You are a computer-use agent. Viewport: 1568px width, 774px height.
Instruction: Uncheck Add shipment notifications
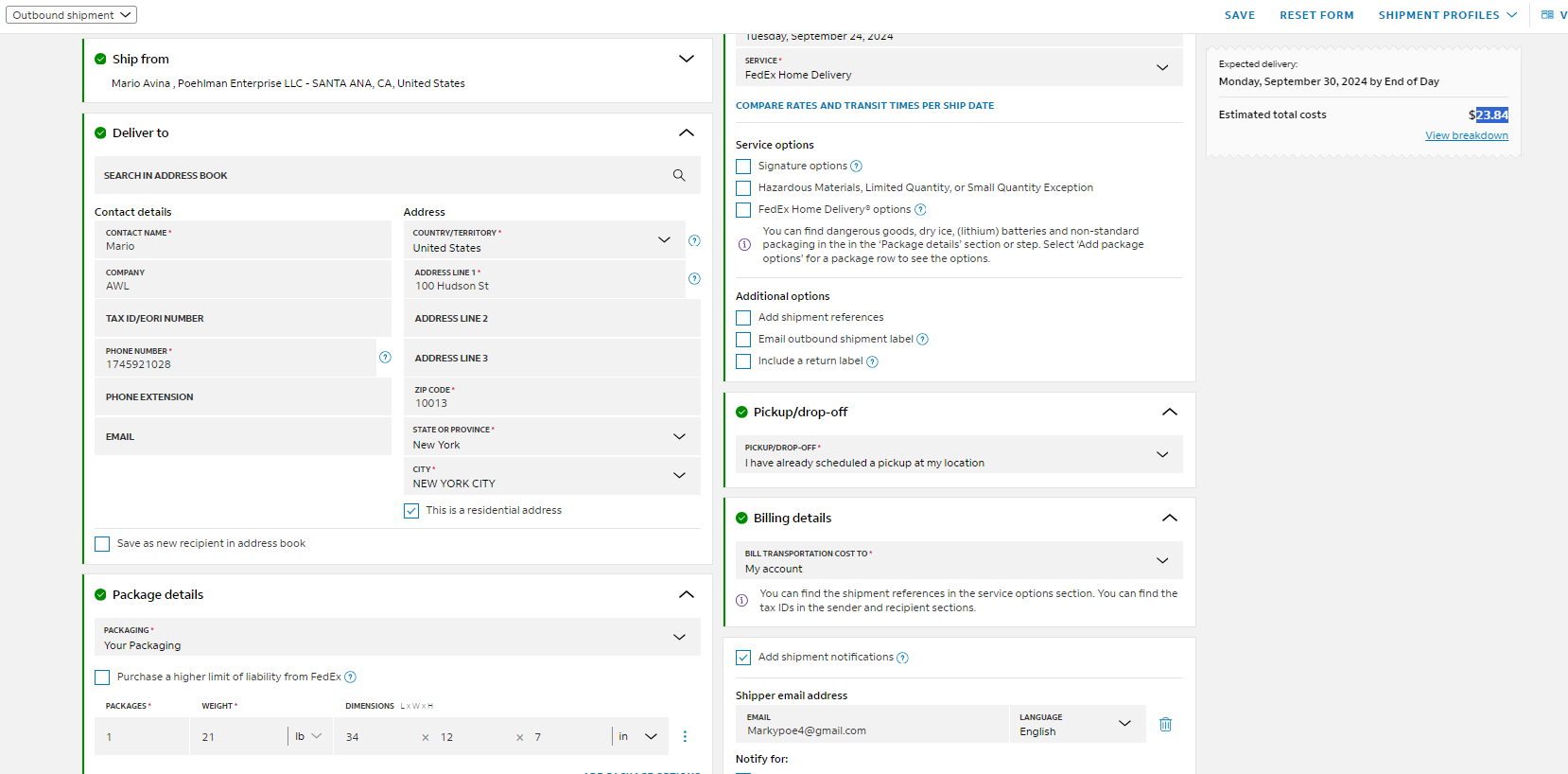point(743,658)
